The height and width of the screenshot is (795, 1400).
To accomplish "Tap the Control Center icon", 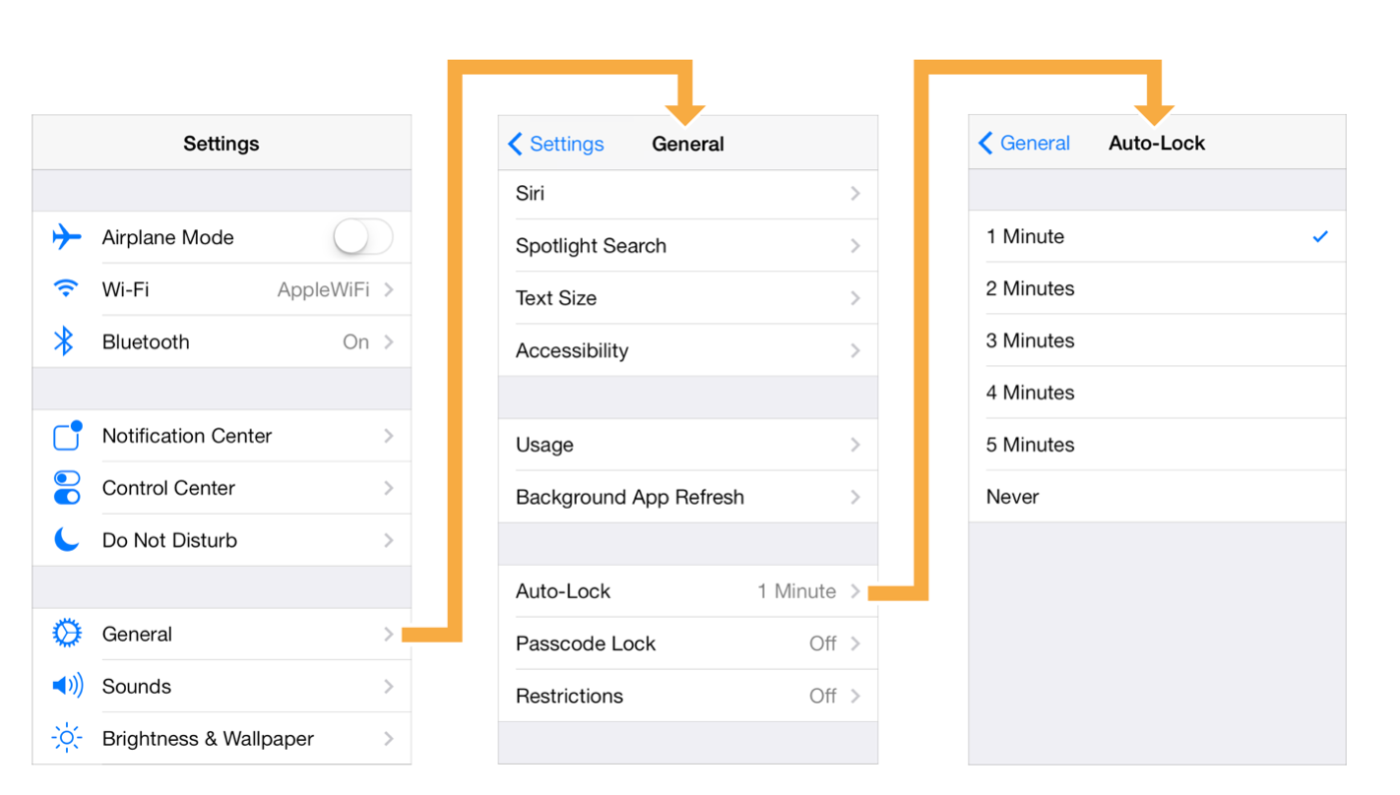I will (x=66, y=487).
